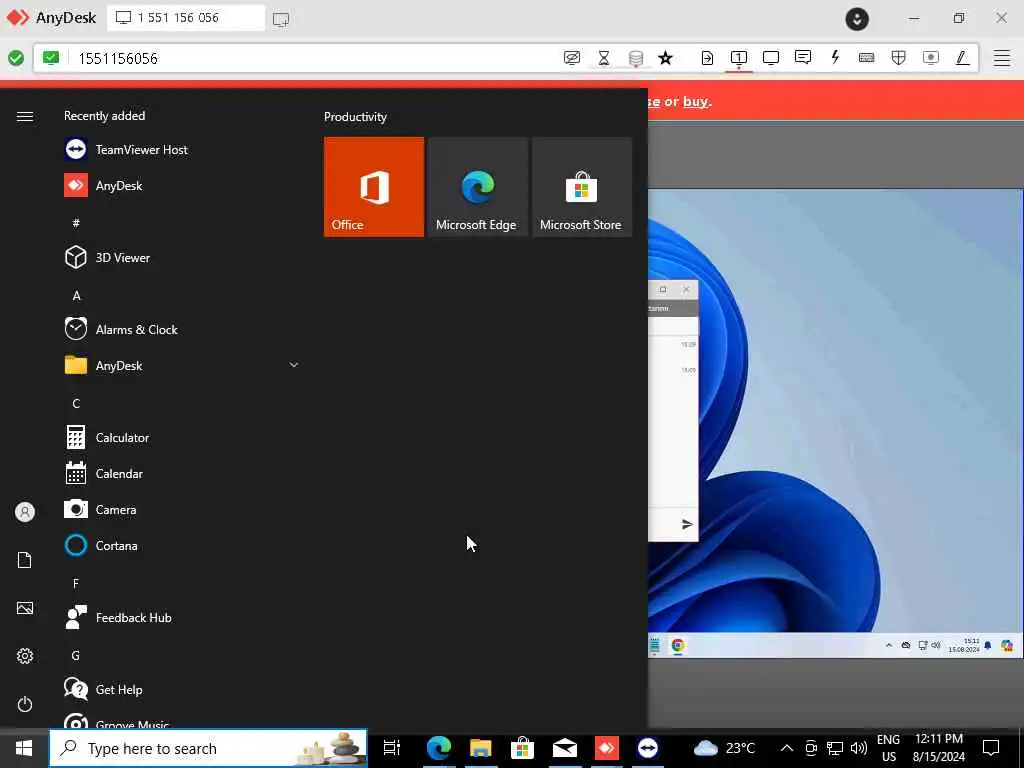1024x768 pixels.
Task: Open Settings gear in Start menu sidebar
Action: tap(25, 656)
